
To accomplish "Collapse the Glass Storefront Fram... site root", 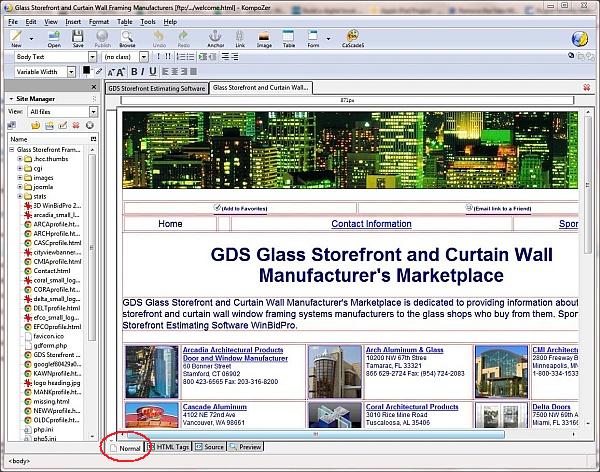I will [11, 149].
